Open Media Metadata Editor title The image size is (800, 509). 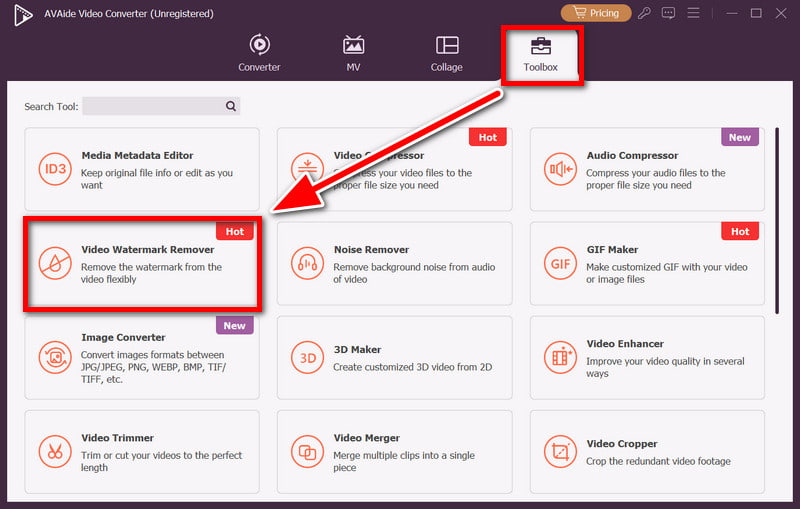(137, 156)
